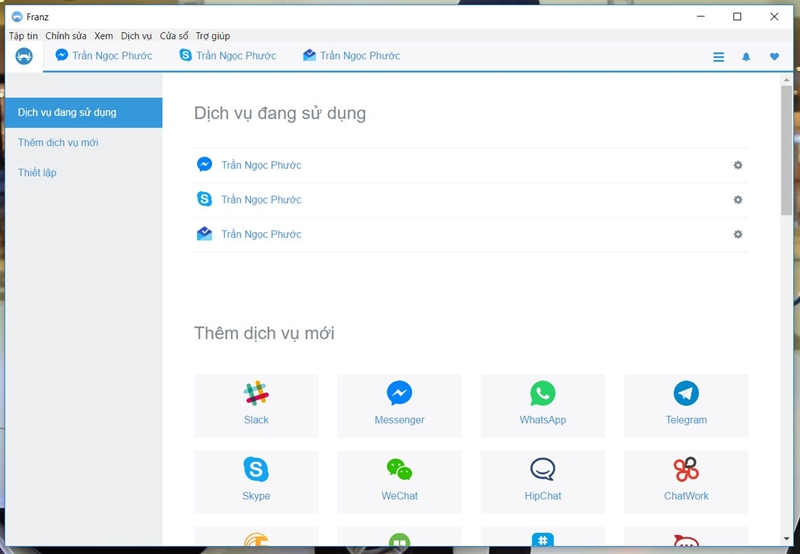This screenshot has width=800, height=554.
Task: Add Messenger service card
Action: coord(399,406)
